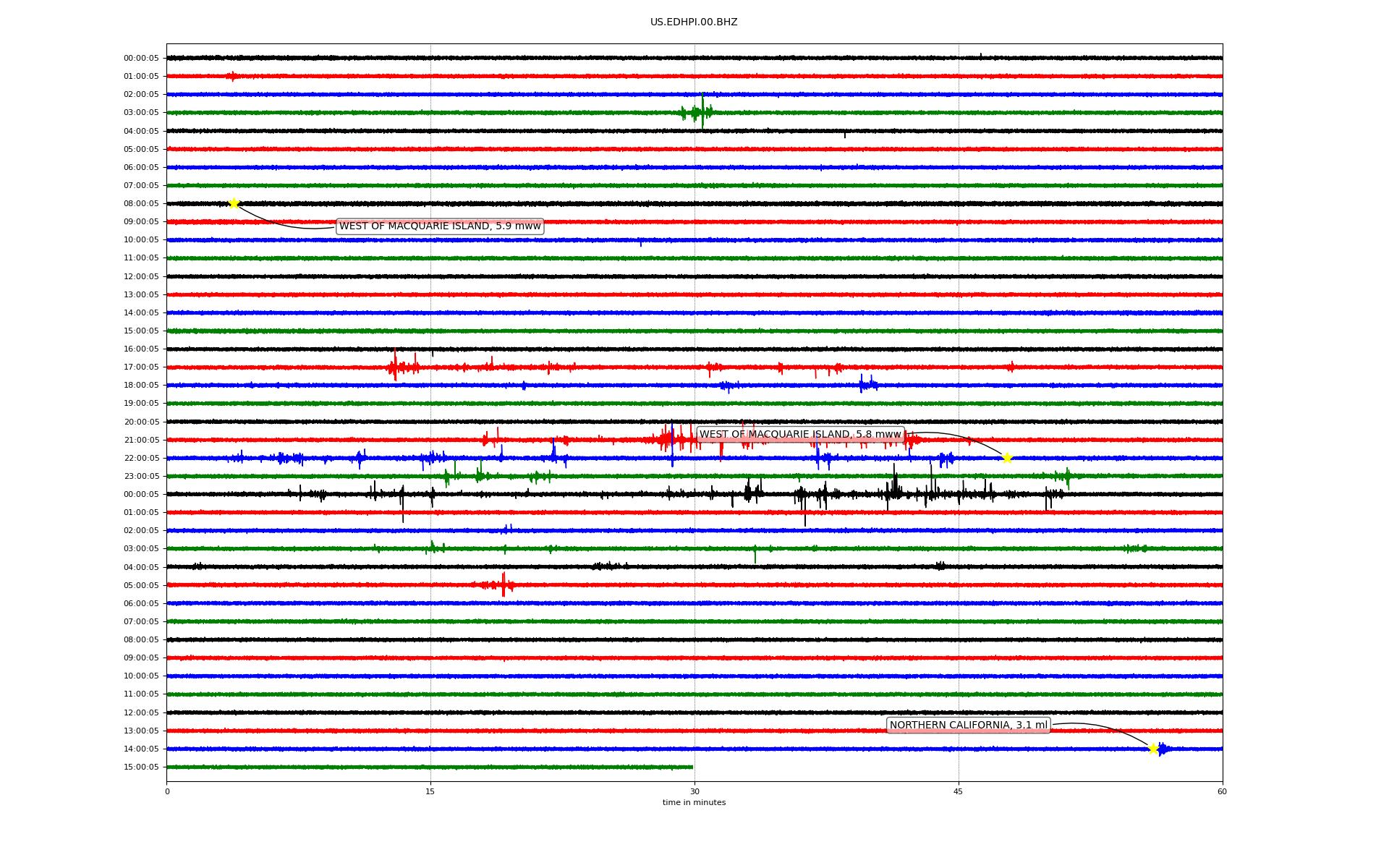Click the 12:00:05 row label in the upper half

coord(141,276)
